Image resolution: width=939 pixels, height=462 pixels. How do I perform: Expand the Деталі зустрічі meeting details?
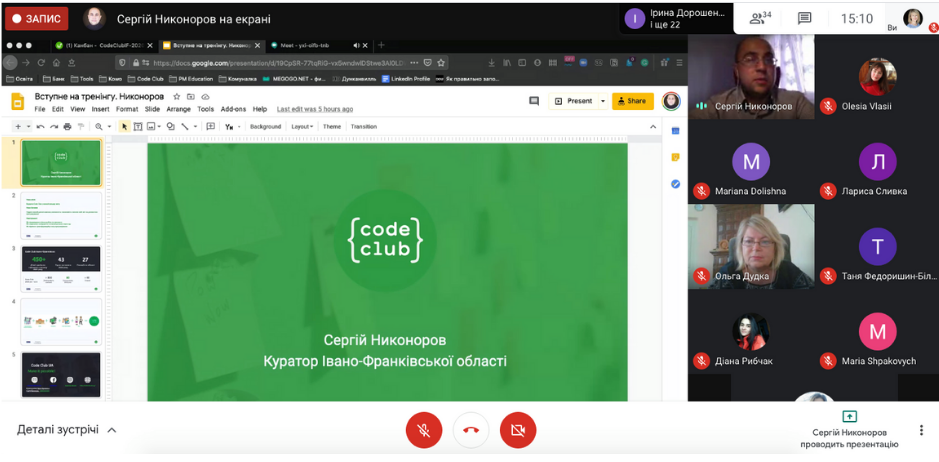67,430
